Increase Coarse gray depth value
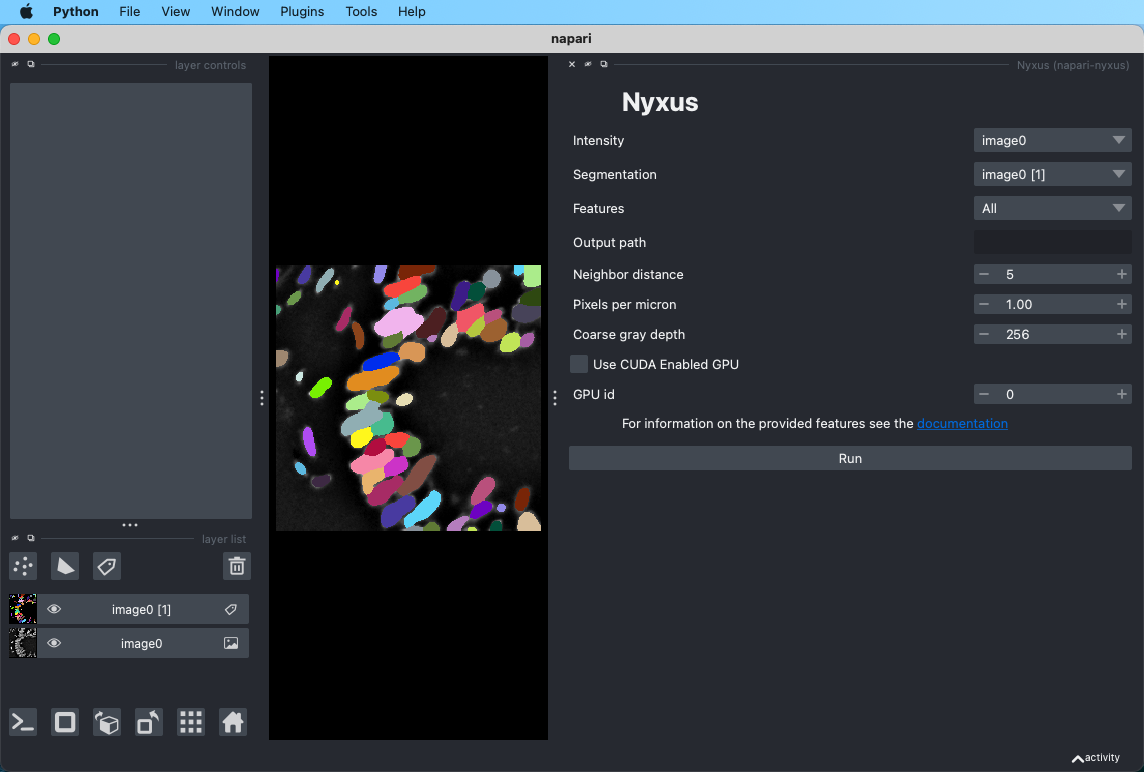The width and height of the screenshot is (1144, 772). pyautogui.click(x=1121, y=334)
